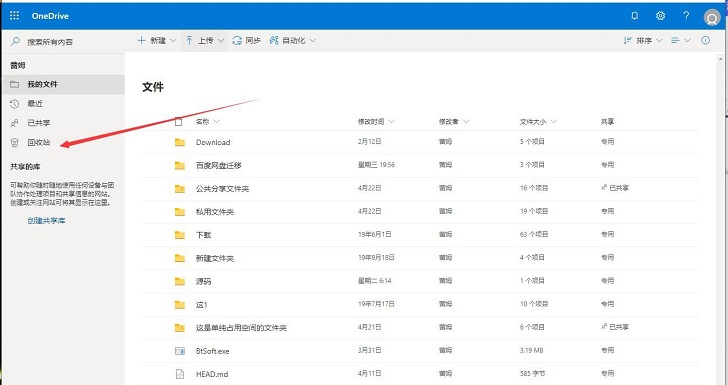Viewport: 728px width, 385px height.
Task: Open the account avatar menu
Action: [712, 18]
